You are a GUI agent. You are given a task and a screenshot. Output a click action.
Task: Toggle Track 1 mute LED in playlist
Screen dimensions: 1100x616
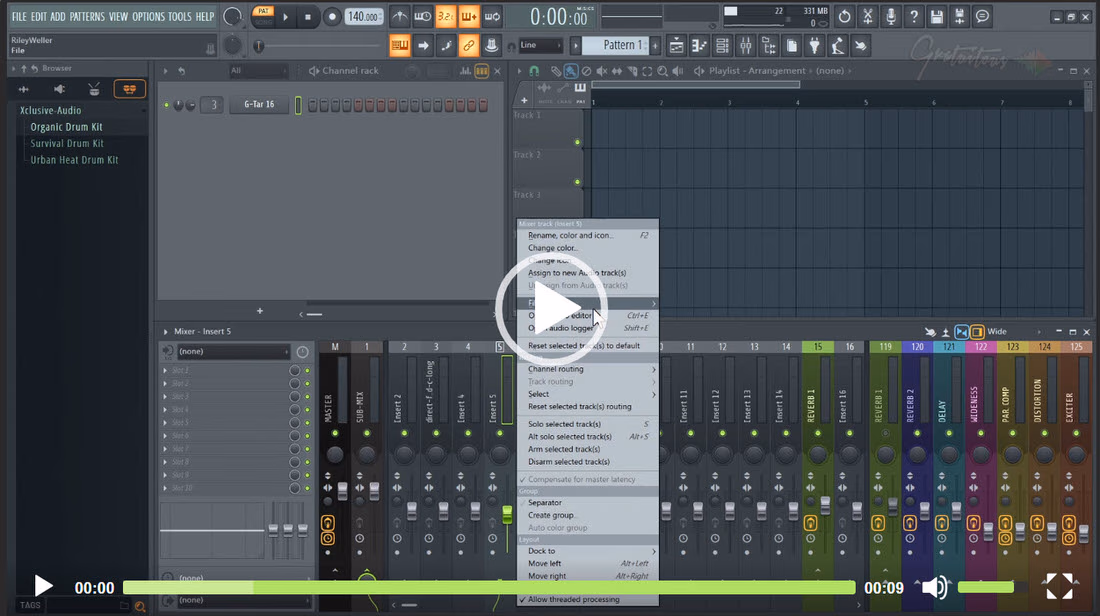(577, 142)
